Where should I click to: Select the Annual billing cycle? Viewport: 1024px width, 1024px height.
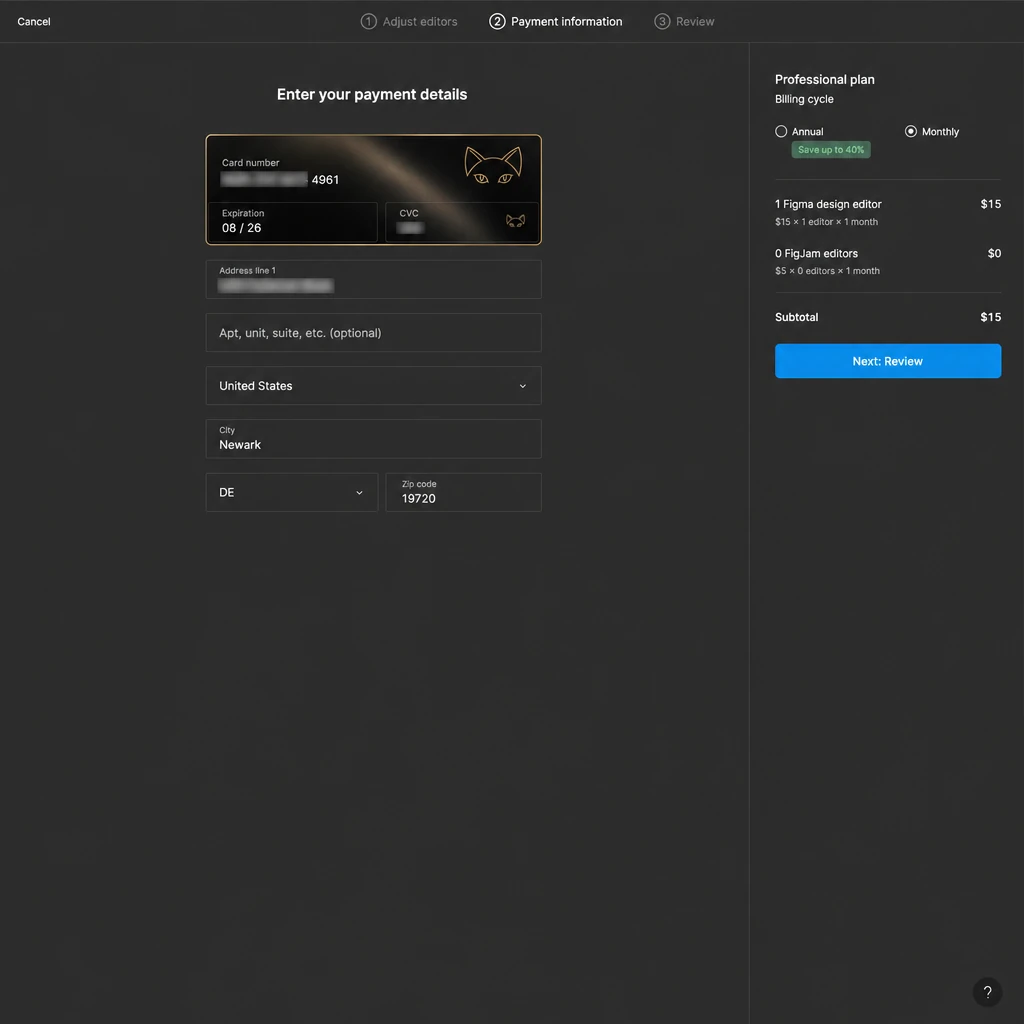click(x=780, y=131)
